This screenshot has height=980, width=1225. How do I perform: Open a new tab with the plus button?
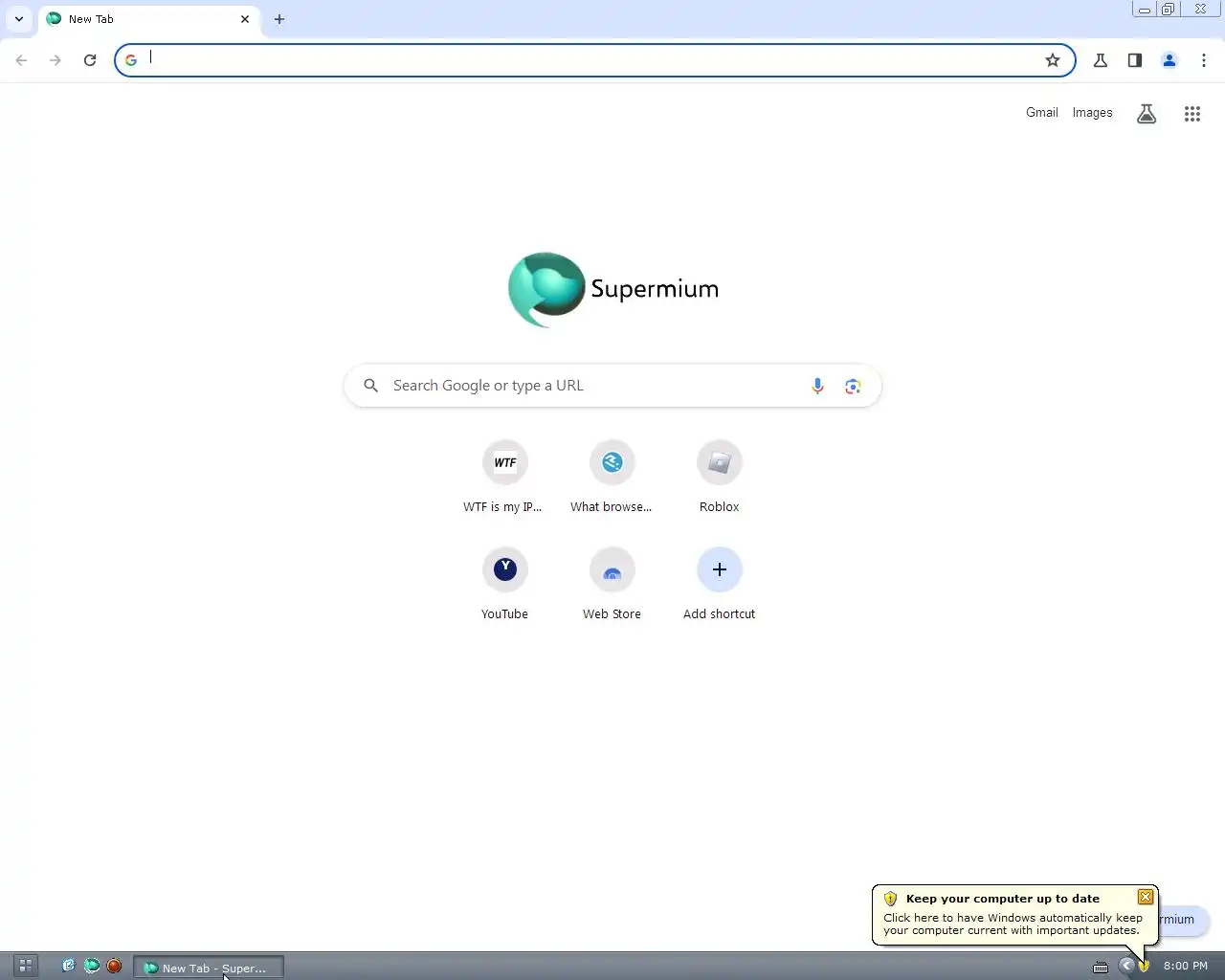[279, 19]
